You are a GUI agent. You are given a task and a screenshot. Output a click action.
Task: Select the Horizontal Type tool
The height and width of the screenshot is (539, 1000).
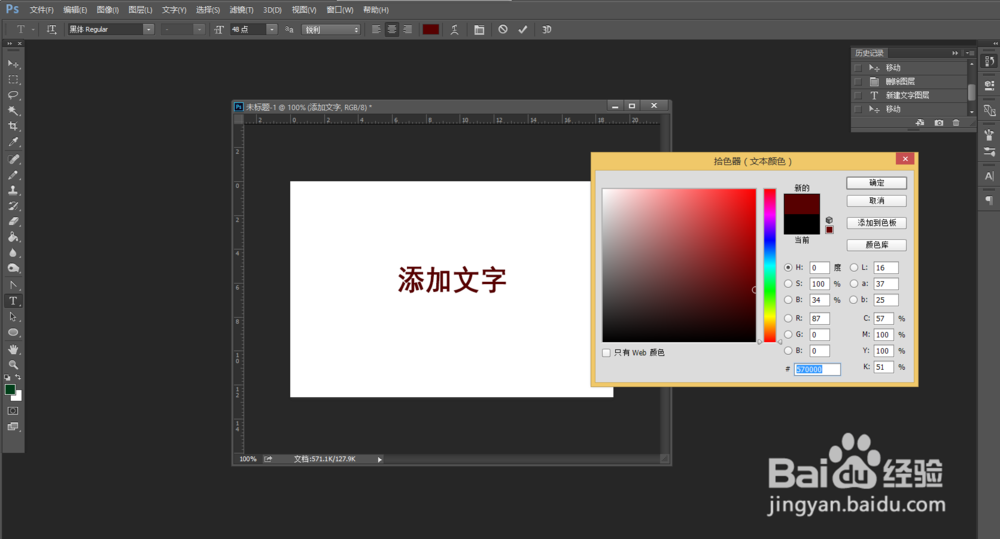pos(13,301)
